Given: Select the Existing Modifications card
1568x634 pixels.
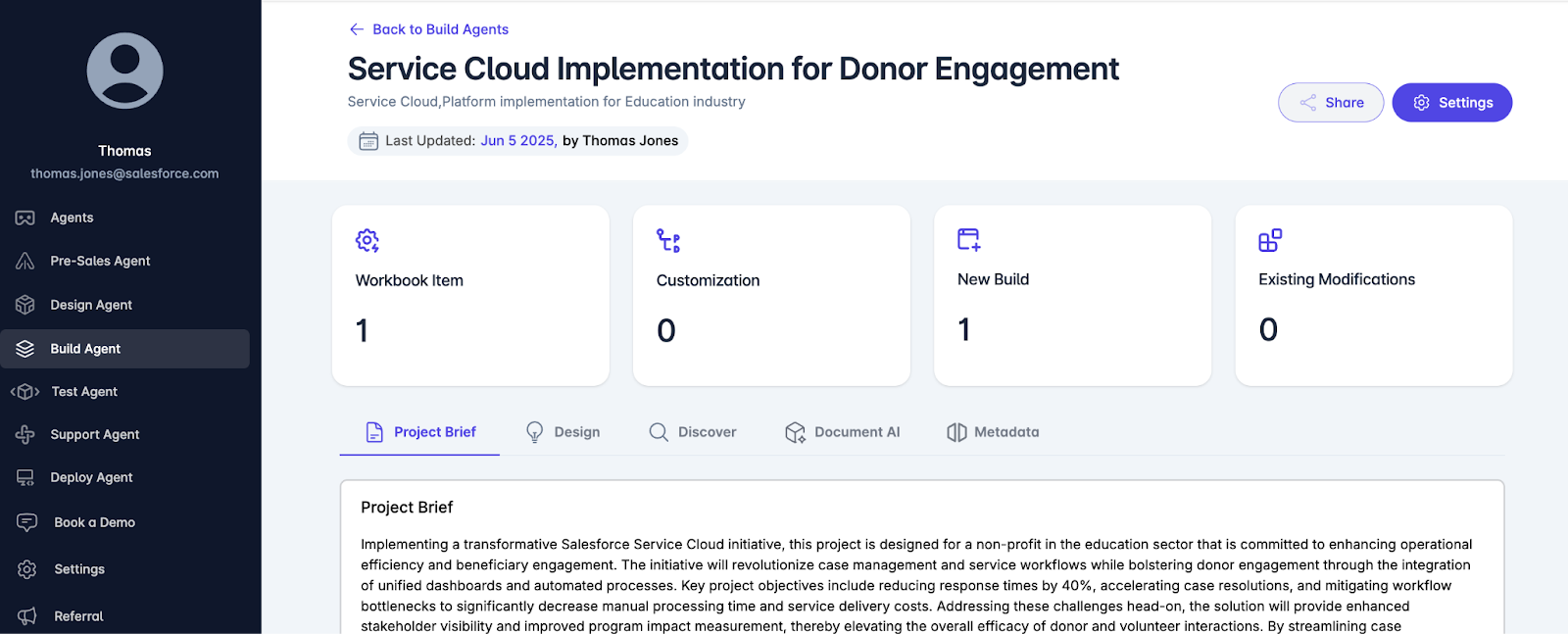Looking at the screenshot, I should [x=1373, y=295].
